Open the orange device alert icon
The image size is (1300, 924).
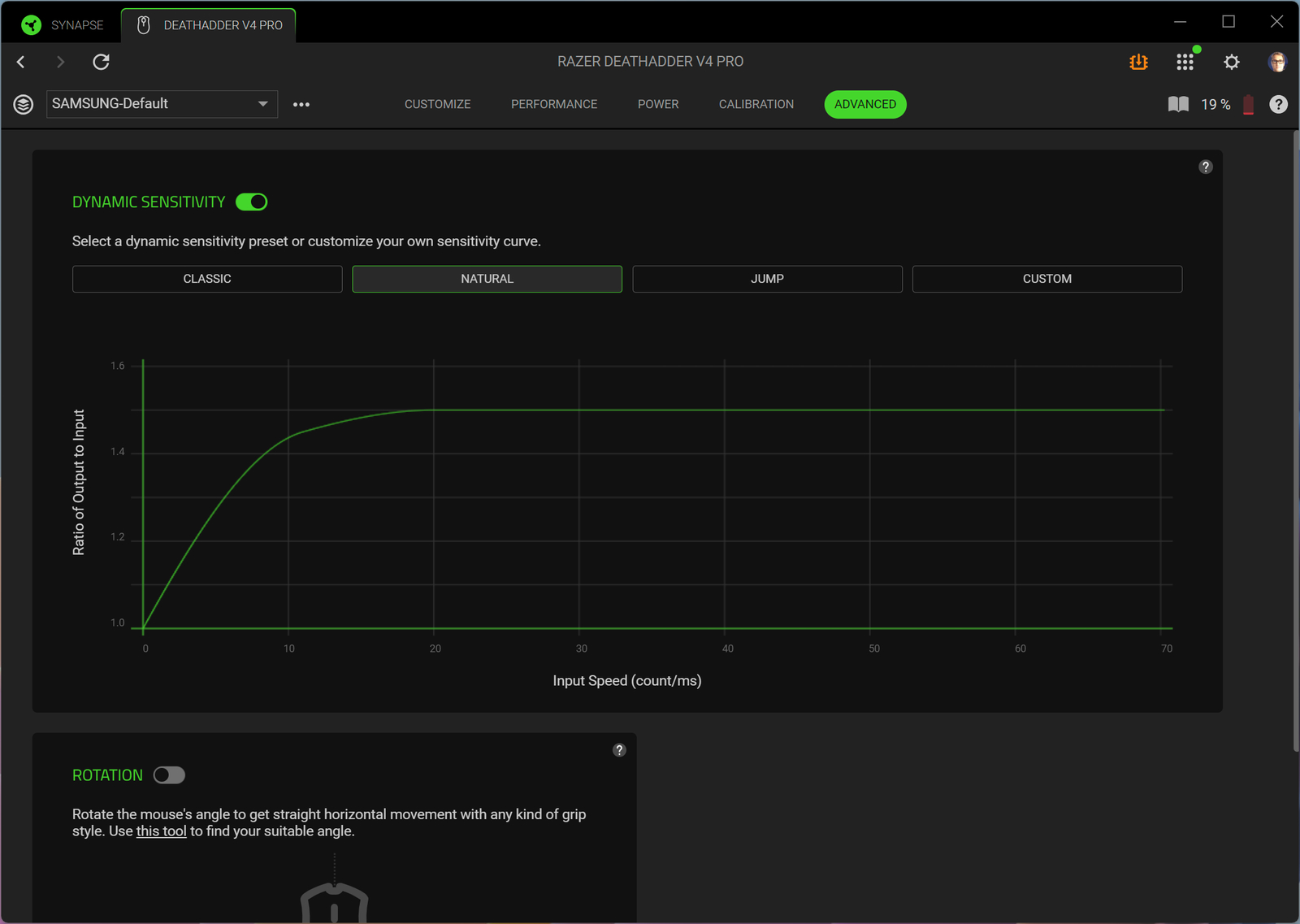coord(1138,62)
